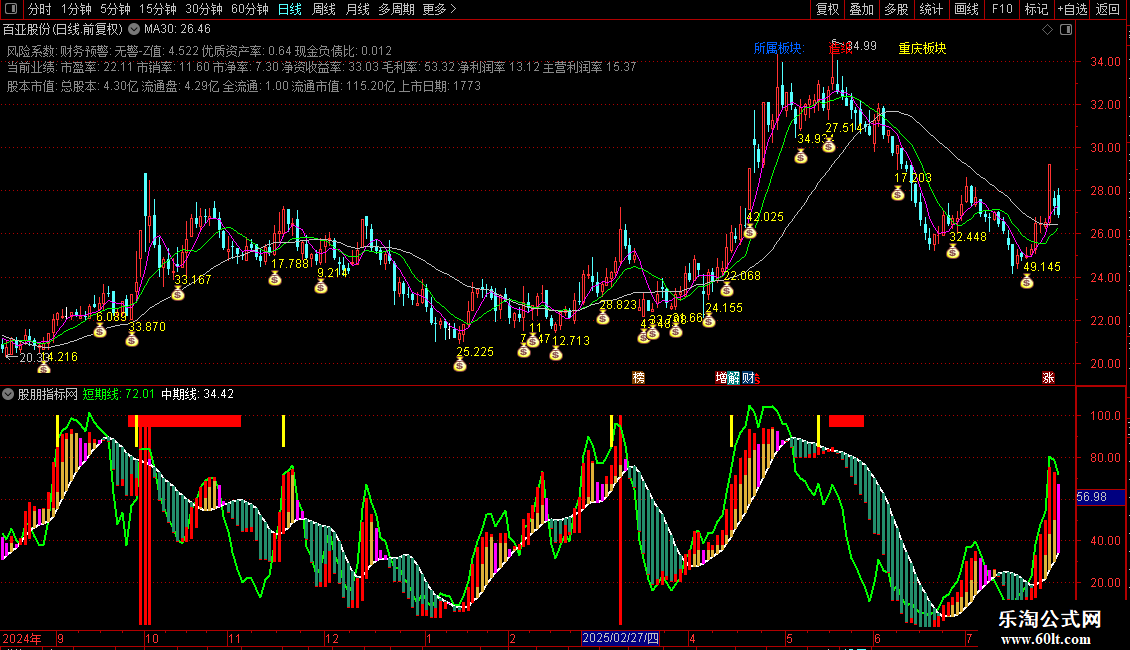Viewport: 1130px width, 650px height.
Task: Toggle the right side panel icon
Action: [1066, 30]
